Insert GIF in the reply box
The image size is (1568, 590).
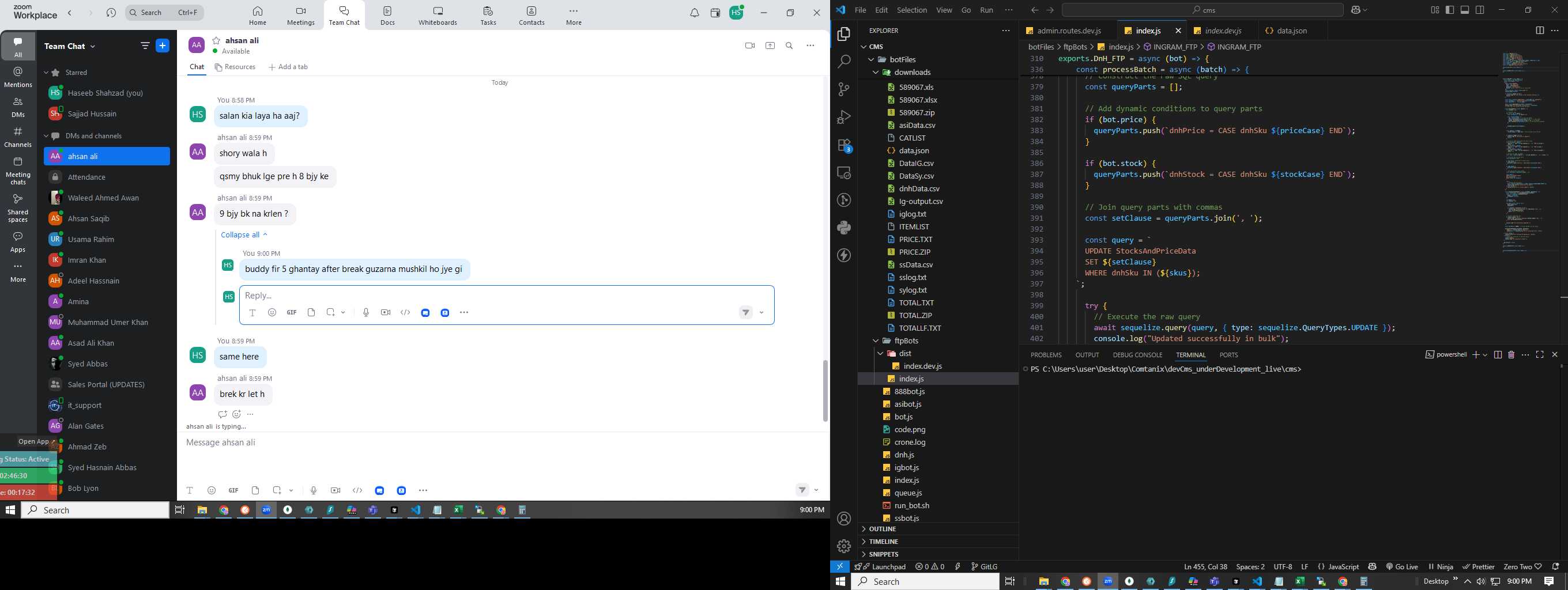coord(292,313)
